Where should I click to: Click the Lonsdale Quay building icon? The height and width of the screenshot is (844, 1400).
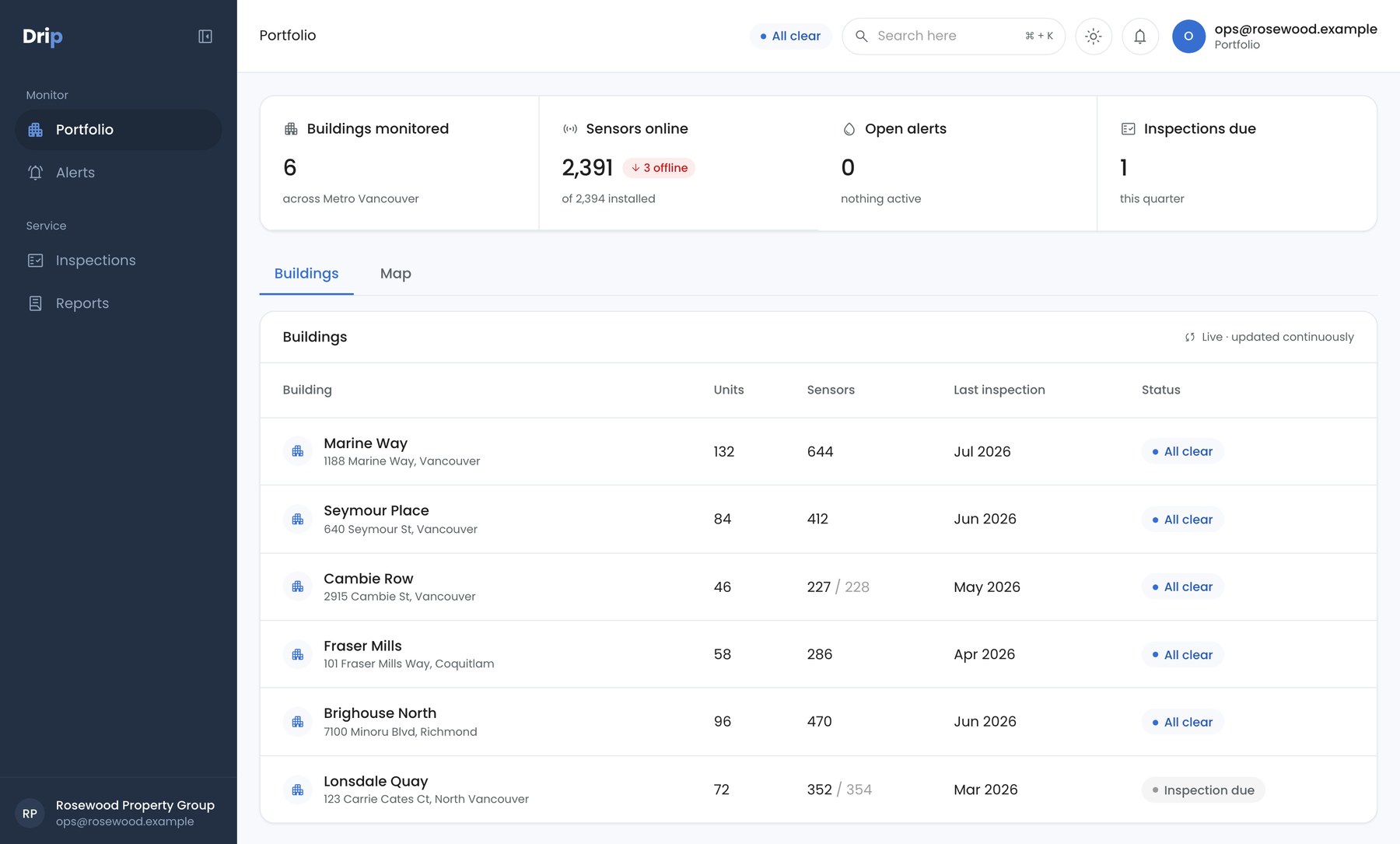click(x=298, y=790)
